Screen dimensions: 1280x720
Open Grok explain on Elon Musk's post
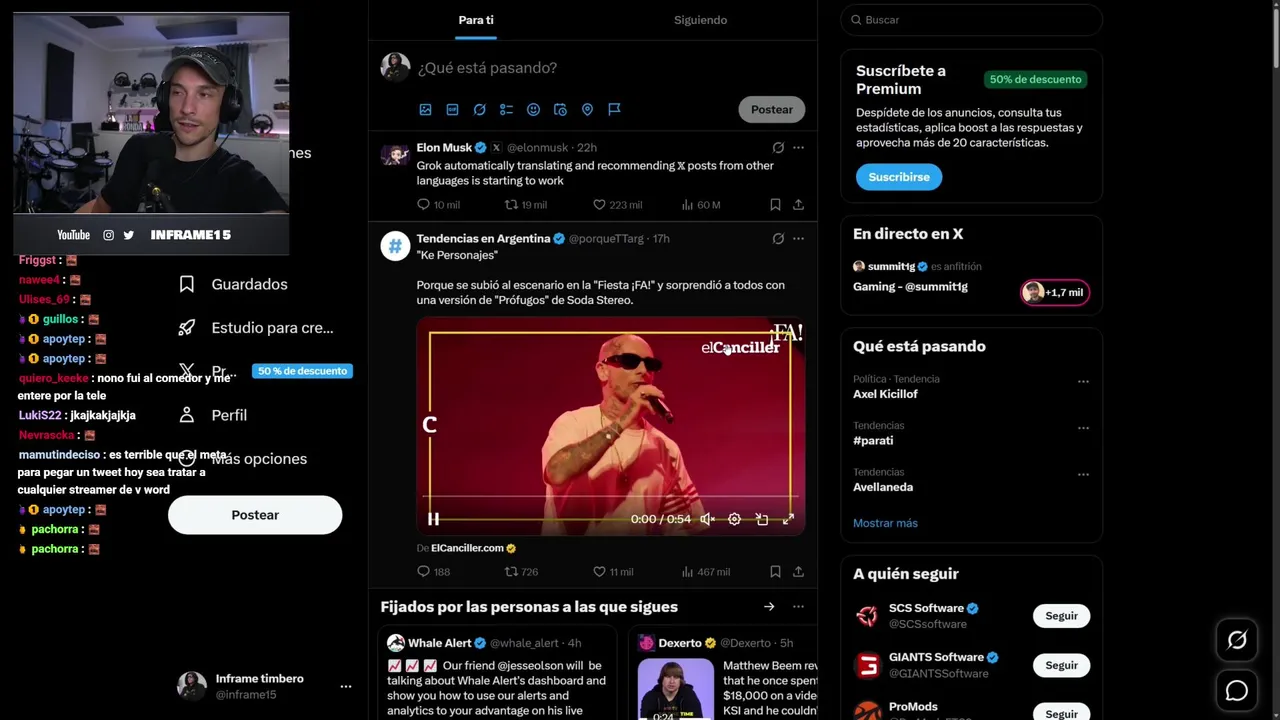(x=778, y=147)
